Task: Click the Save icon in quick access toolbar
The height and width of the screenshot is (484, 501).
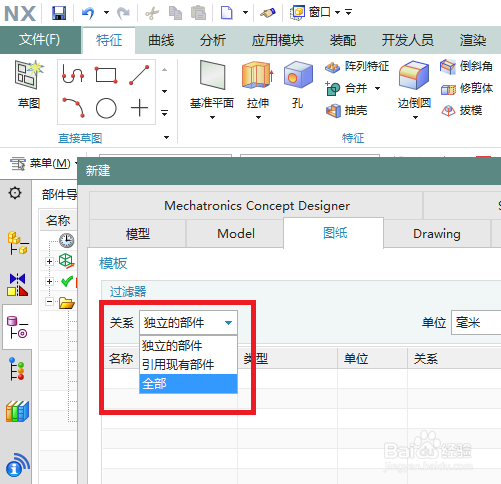Action: click(x=59, y=13)
